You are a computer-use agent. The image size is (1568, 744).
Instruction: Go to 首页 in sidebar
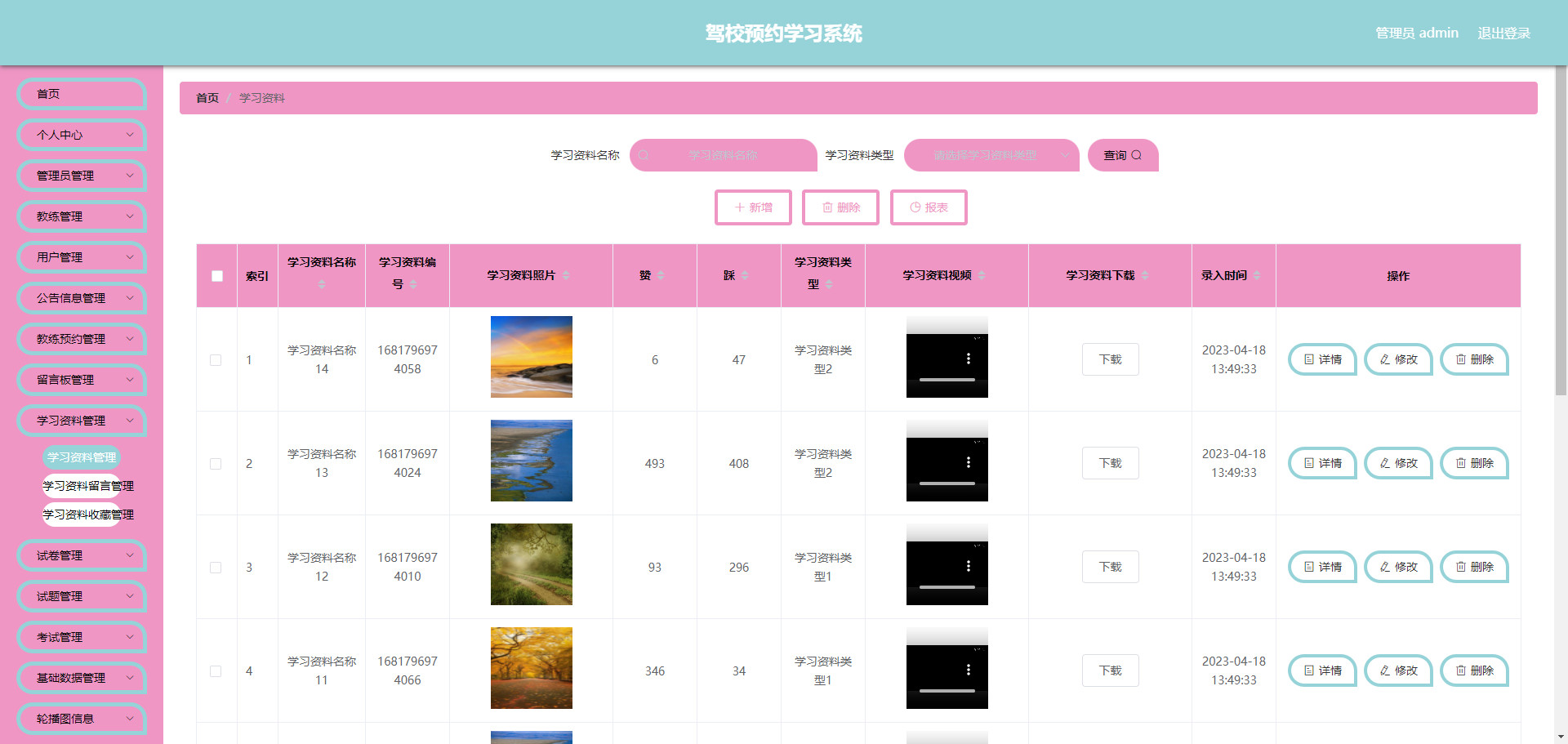[x=82, y=94]
